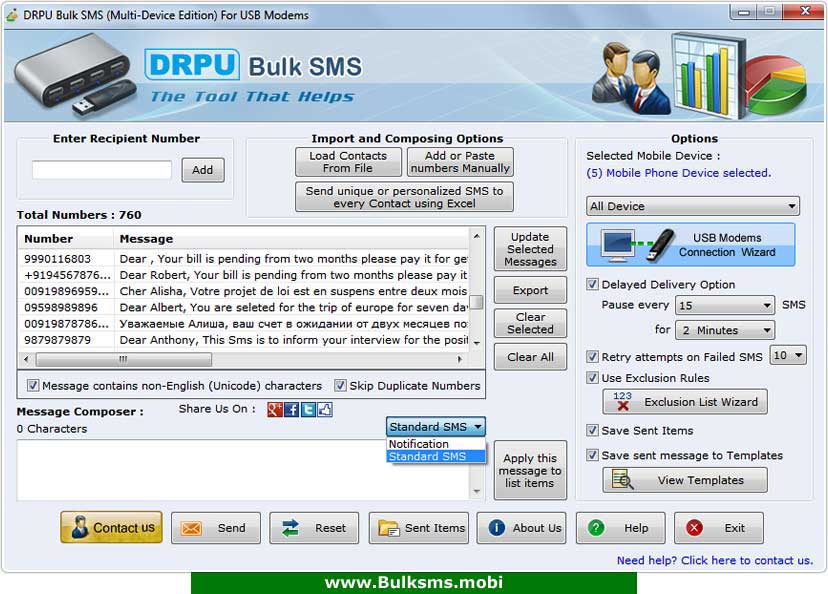
Task: Select Notification from the SMS type list
Action: [420, 444]
